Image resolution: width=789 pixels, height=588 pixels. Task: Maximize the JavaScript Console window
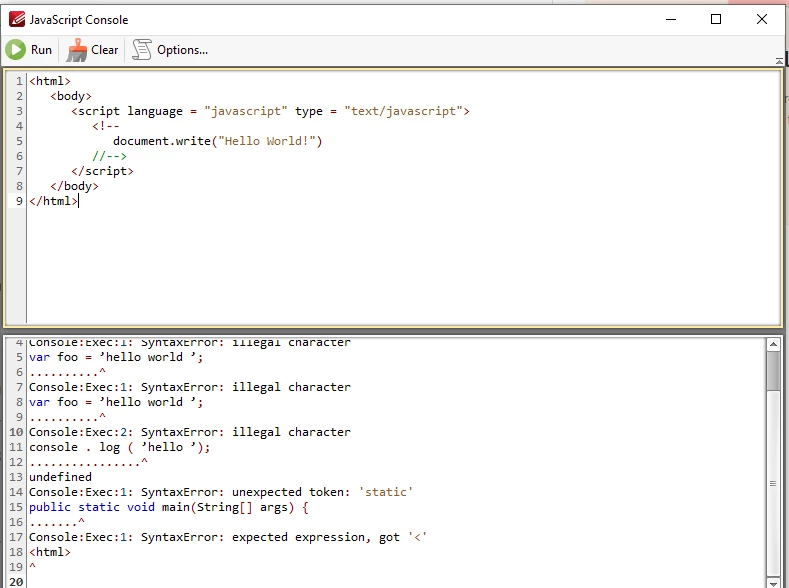tap(716, 20)
